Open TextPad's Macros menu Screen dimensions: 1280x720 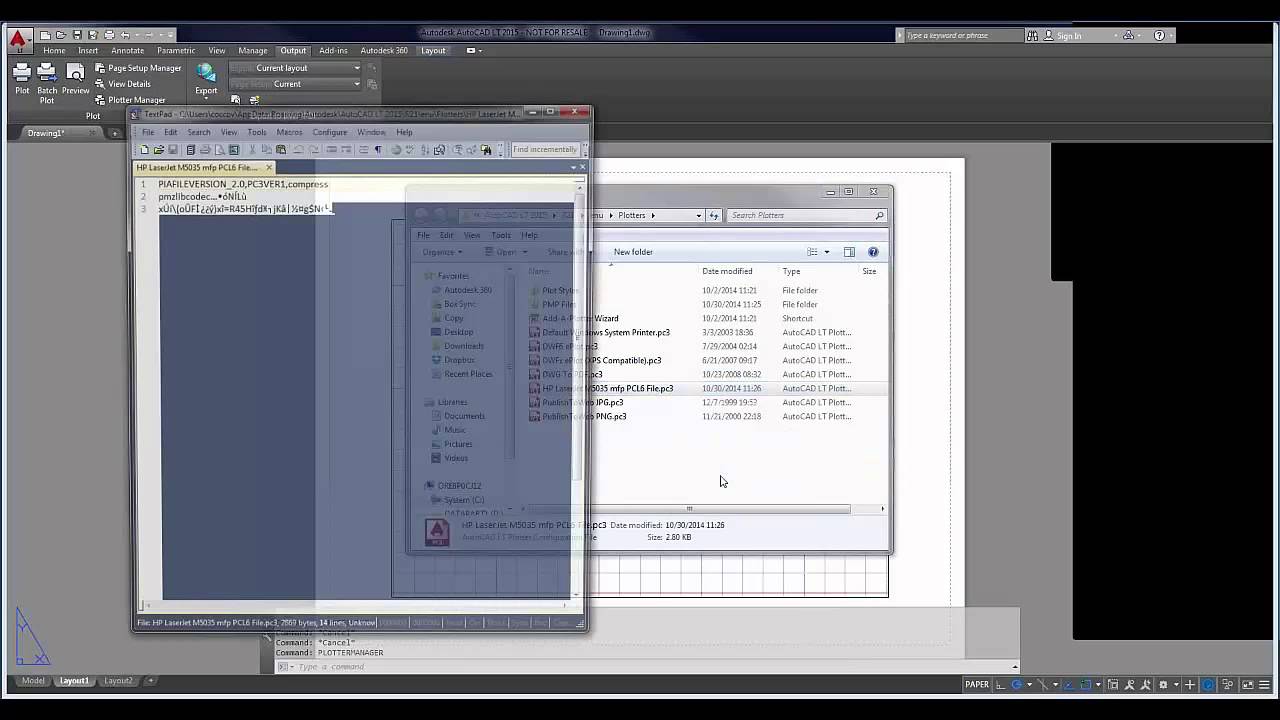[289, 132]
